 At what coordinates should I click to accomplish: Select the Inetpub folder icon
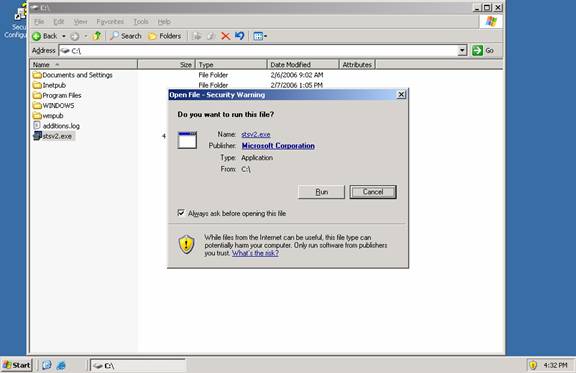point(37,85)
